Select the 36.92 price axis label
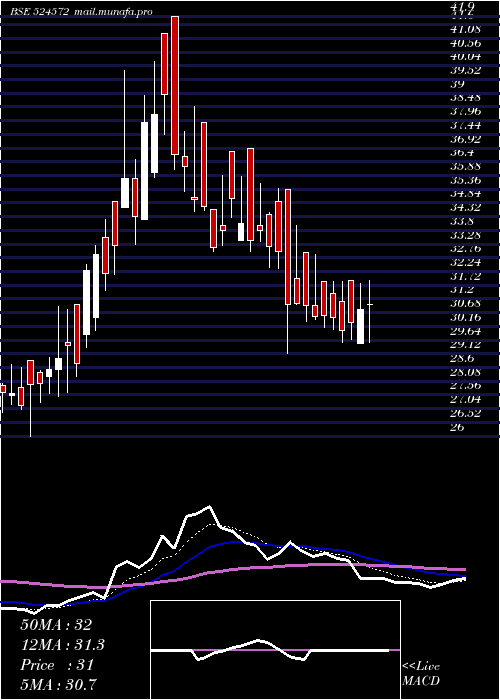This screenshot has height=700, width=500. coord(465,139)
